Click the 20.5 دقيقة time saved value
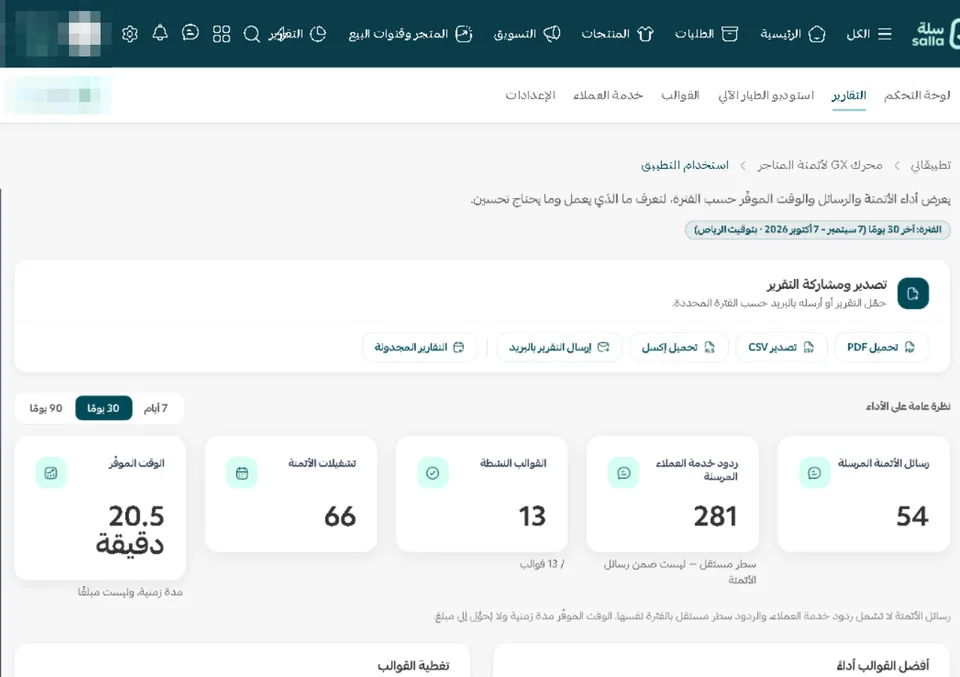 [130, 529]
